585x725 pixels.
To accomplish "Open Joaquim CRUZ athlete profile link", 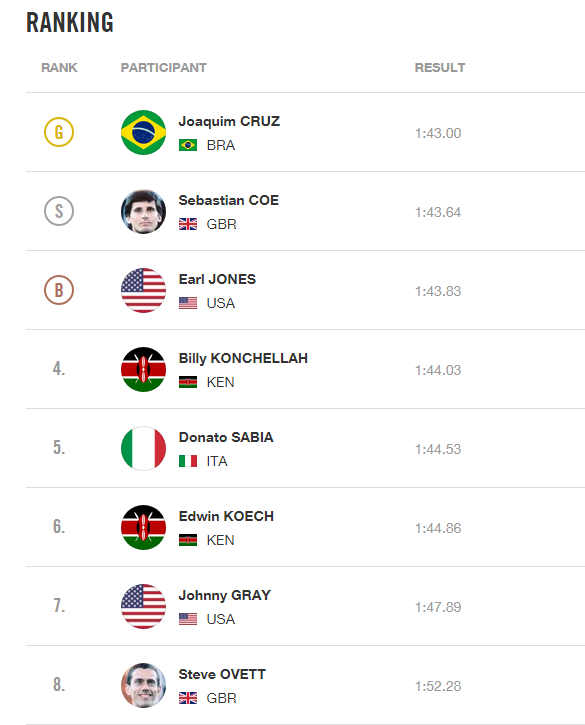I will [229, 121].
